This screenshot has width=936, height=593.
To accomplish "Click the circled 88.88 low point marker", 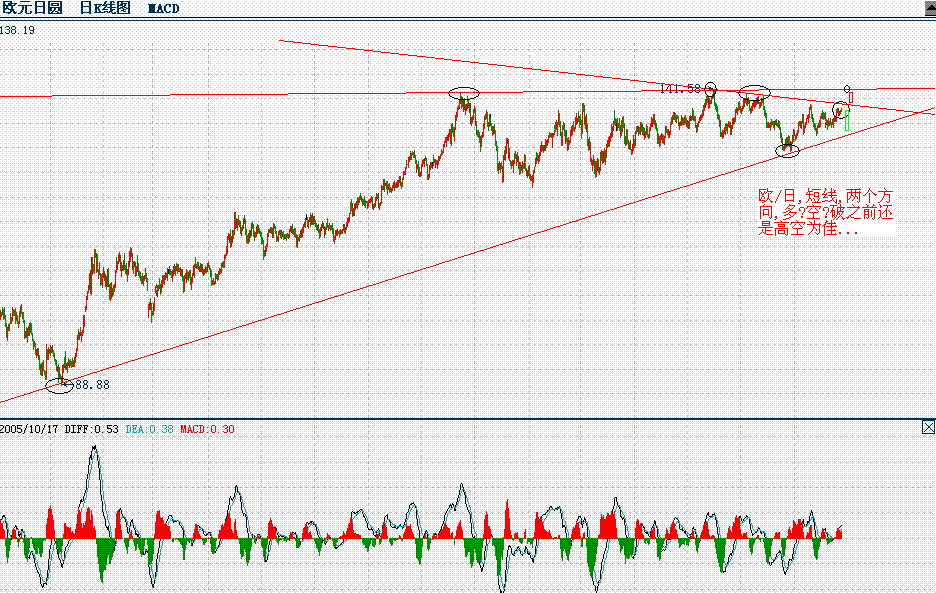I will coord(58,383).
